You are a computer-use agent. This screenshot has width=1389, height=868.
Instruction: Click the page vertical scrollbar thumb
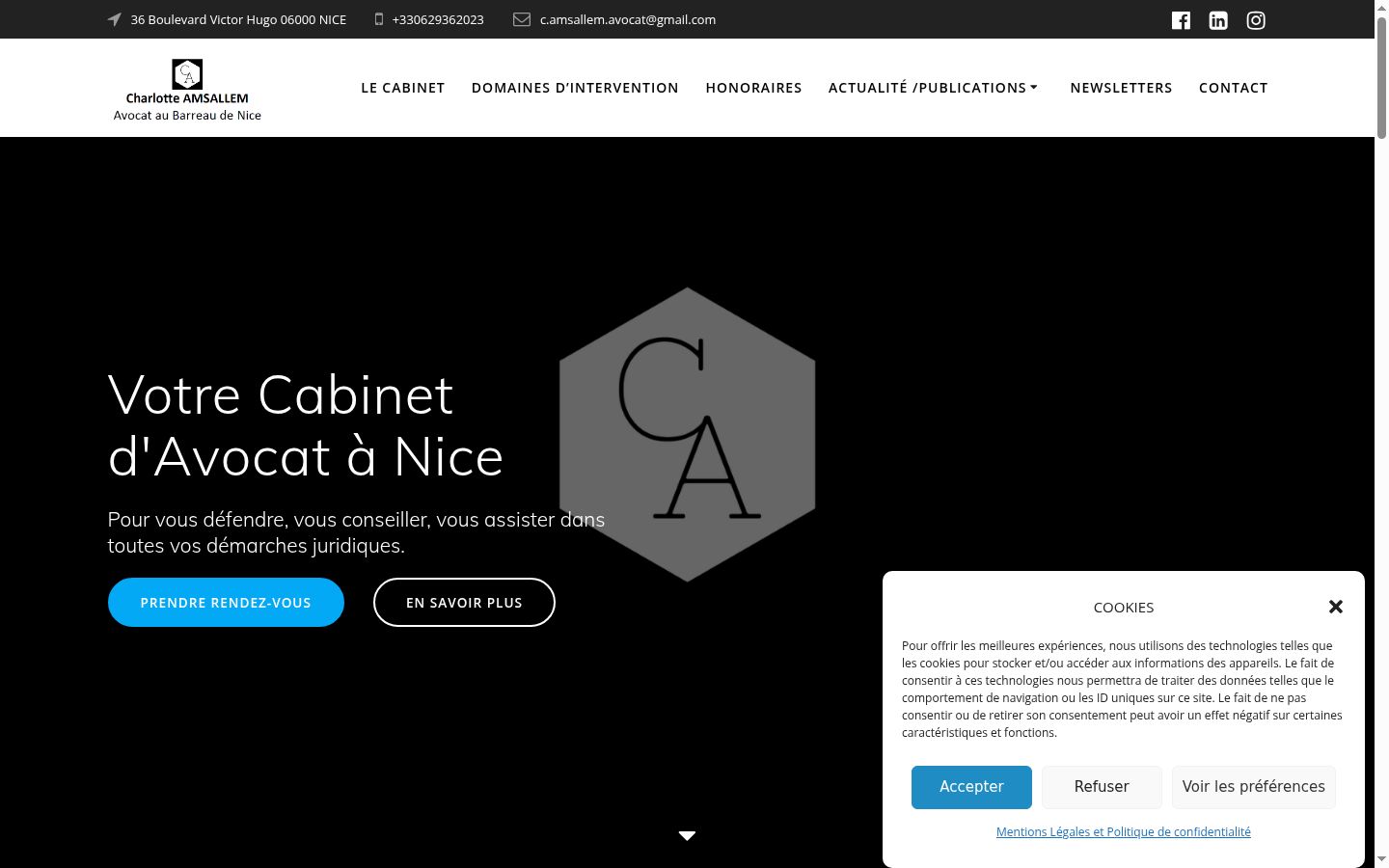pyautogui.click(x=1381, y=77)
